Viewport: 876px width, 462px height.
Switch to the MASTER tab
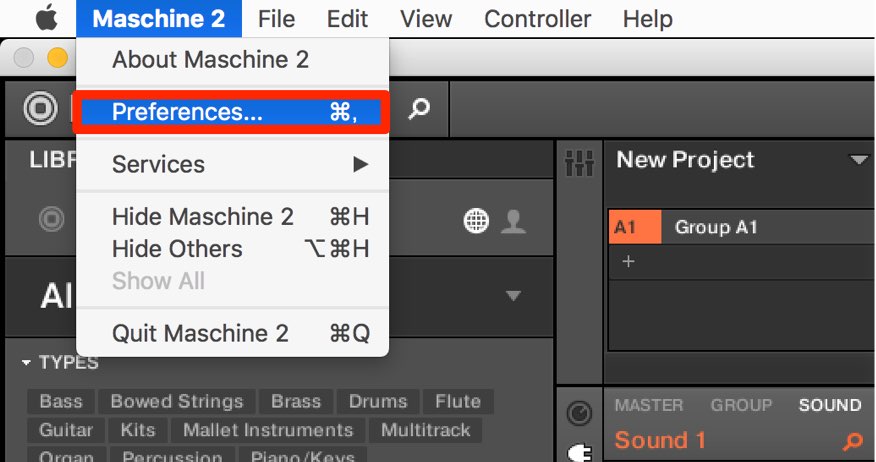click(649, 405)
